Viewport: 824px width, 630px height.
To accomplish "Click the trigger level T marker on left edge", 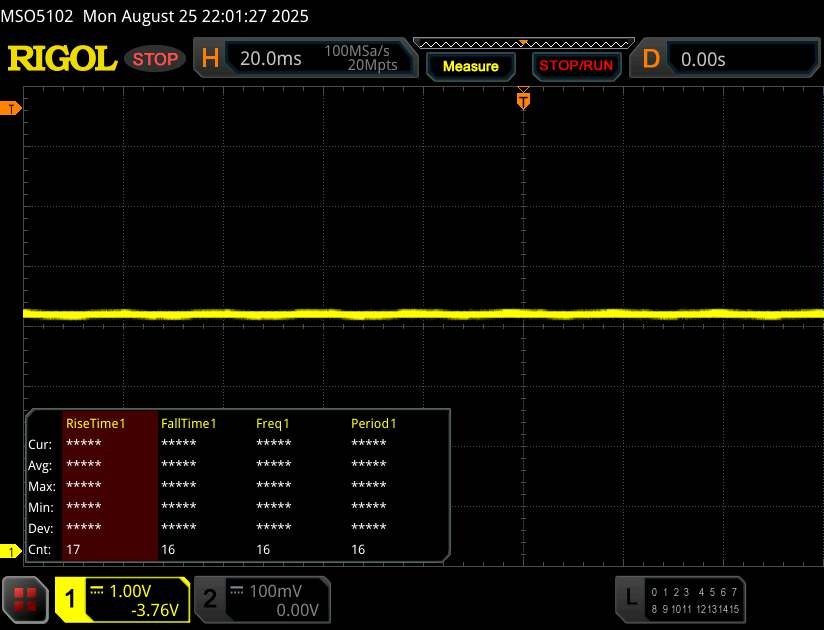I will (x=12, y=108).
